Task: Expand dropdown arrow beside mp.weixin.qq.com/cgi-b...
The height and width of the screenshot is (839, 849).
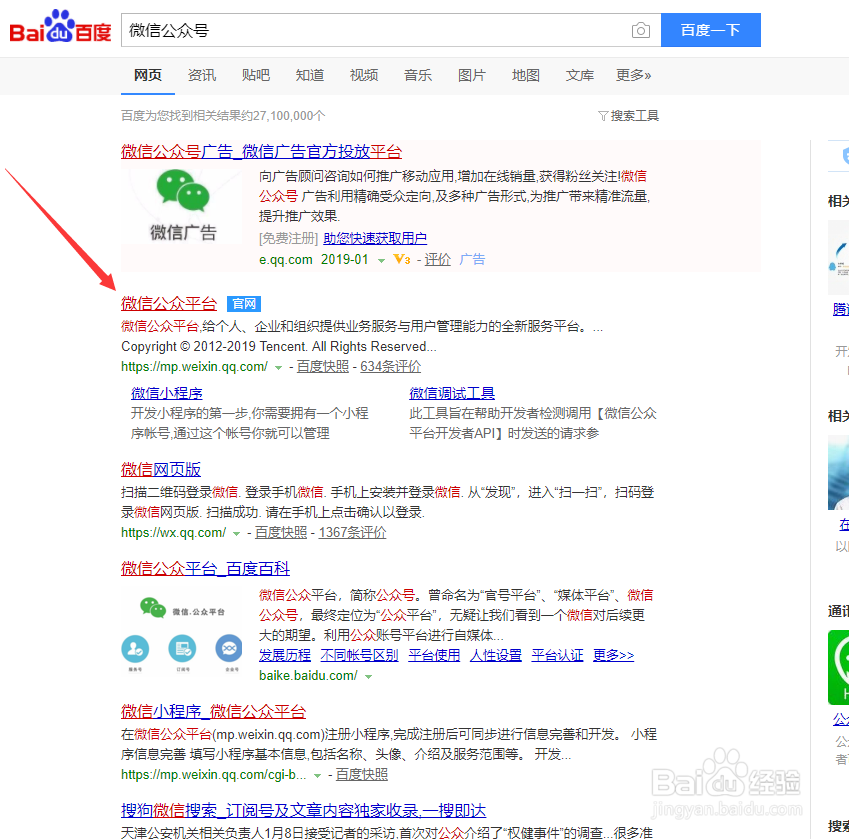Action: point(317,776)
